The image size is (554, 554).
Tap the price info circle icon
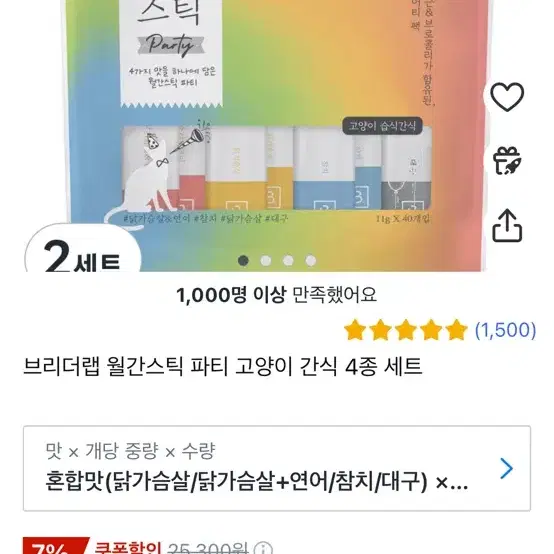click(264, 548)
